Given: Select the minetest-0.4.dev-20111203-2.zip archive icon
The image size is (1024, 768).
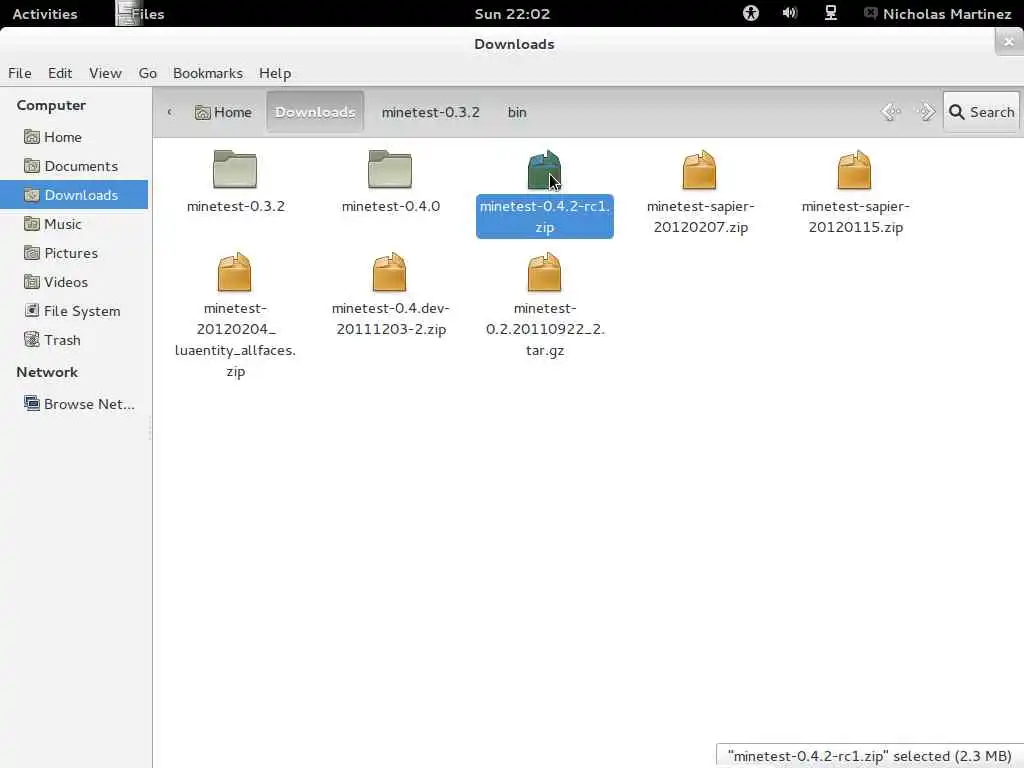Looking at the screenshot, I should point(389,272).
